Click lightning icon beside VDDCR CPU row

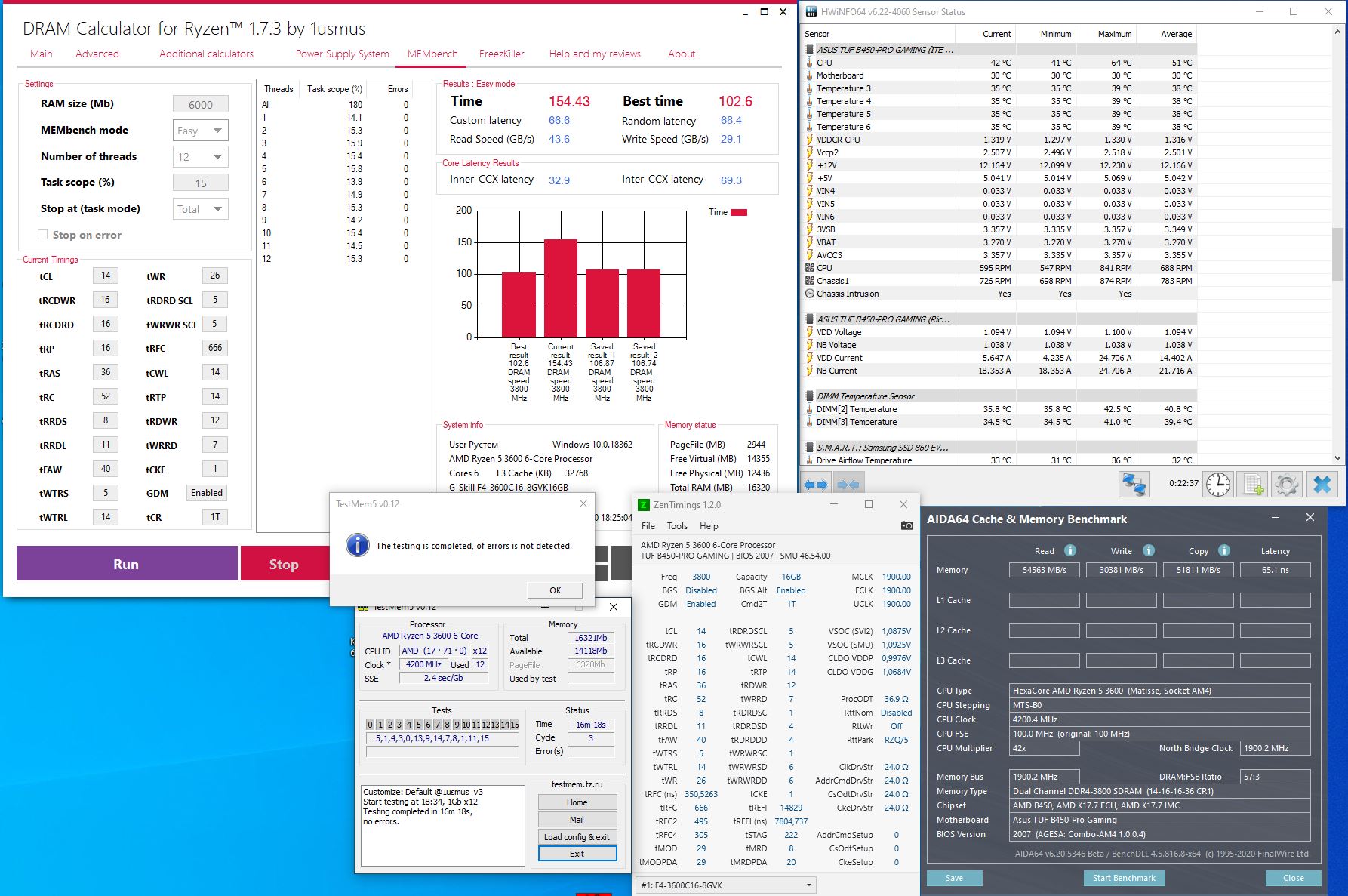[x=810, y=140]
